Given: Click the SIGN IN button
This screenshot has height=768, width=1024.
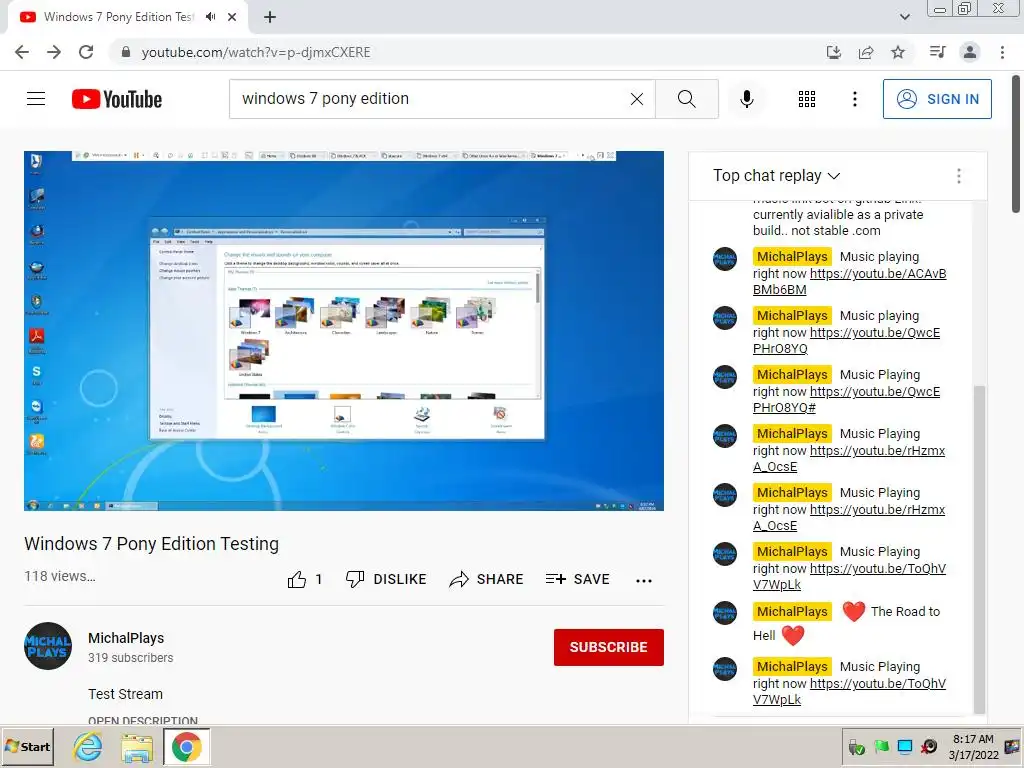Looking at the screenshot, I should coord(937,99).
